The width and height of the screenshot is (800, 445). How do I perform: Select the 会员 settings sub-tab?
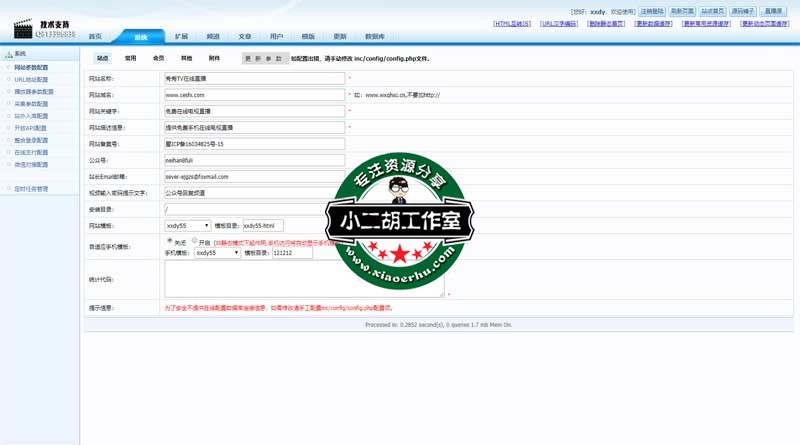point(158,59)
